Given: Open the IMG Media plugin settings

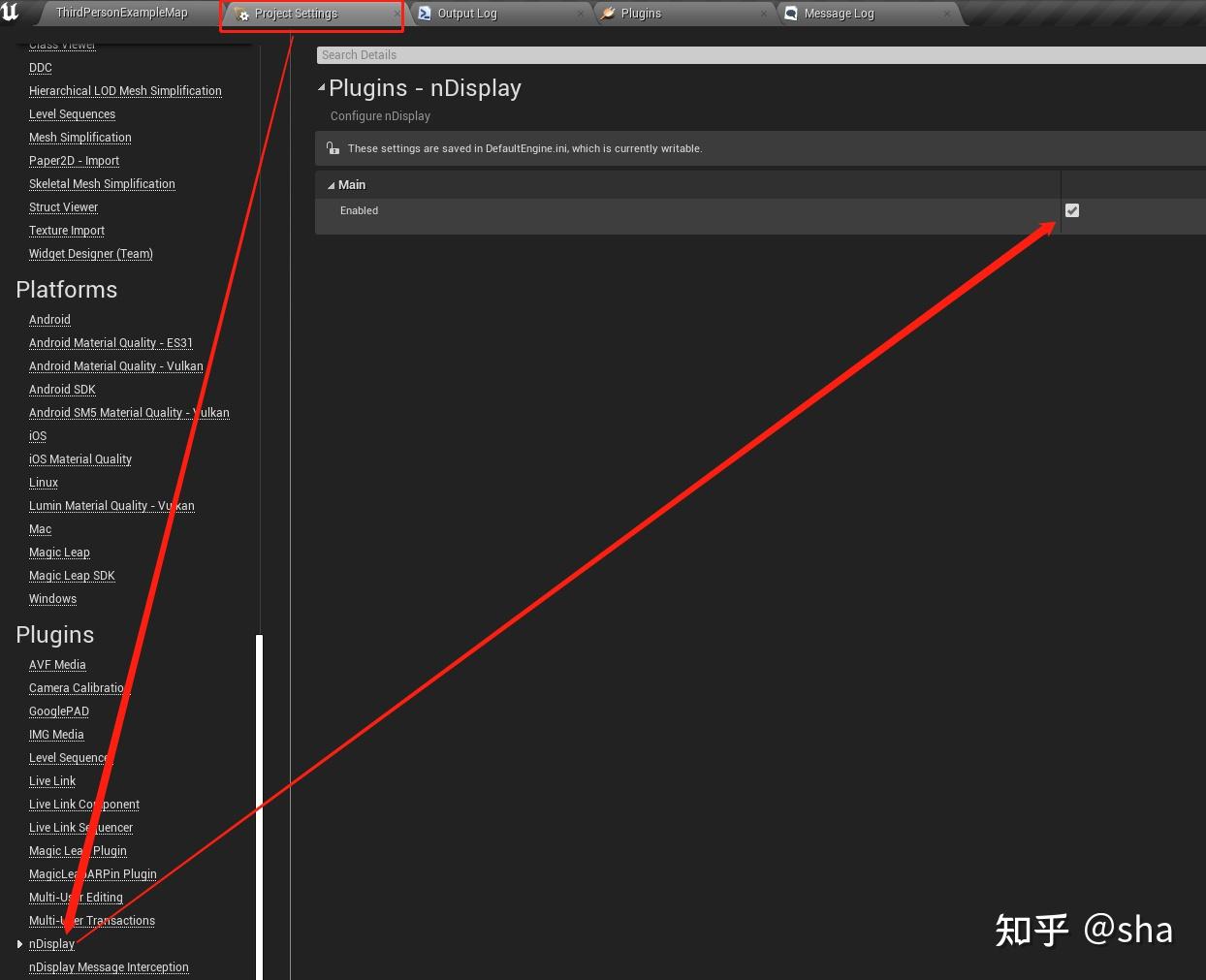Looking at the screenshot, I should point(56,735).
